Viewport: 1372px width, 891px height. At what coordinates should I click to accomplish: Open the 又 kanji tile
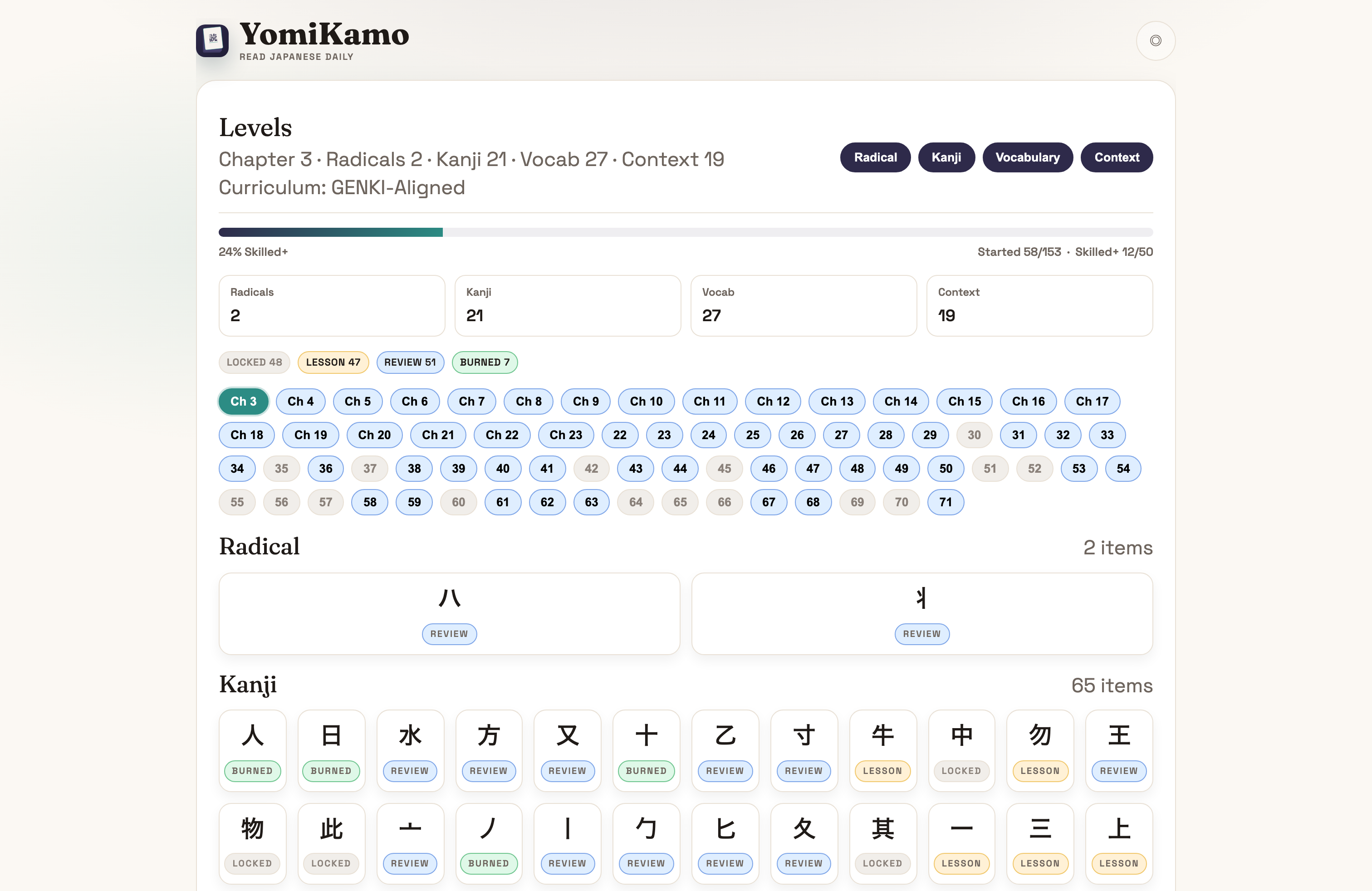click(x=567, y=750)
